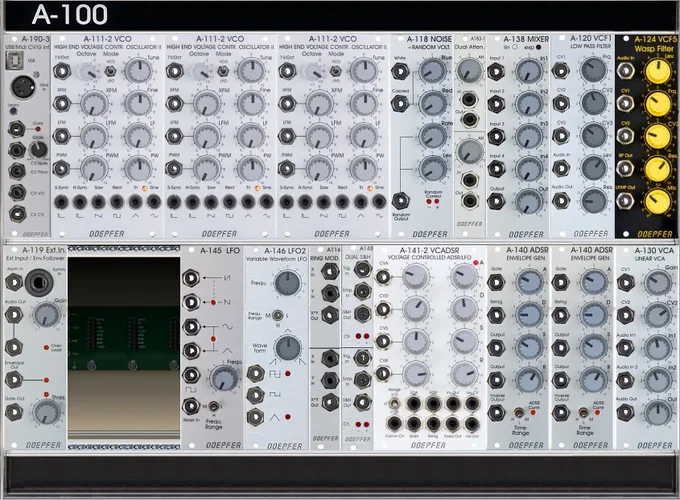Adjust the In2 knob on A-138 Mixer
This screenshot has width=680, height=500.
tap(529, 104)
